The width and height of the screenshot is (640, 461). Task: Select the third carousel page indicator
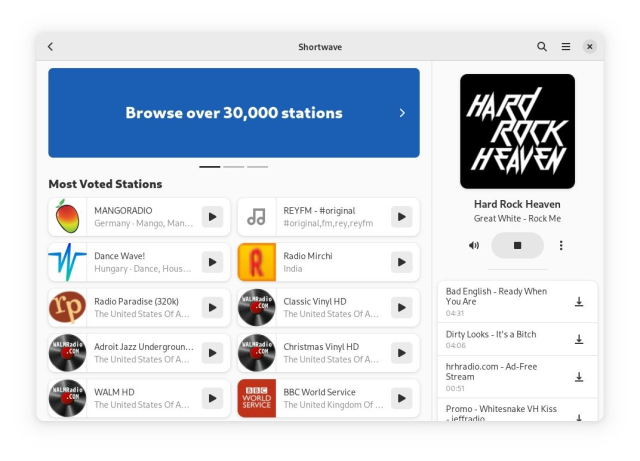[x=258, y=167]
